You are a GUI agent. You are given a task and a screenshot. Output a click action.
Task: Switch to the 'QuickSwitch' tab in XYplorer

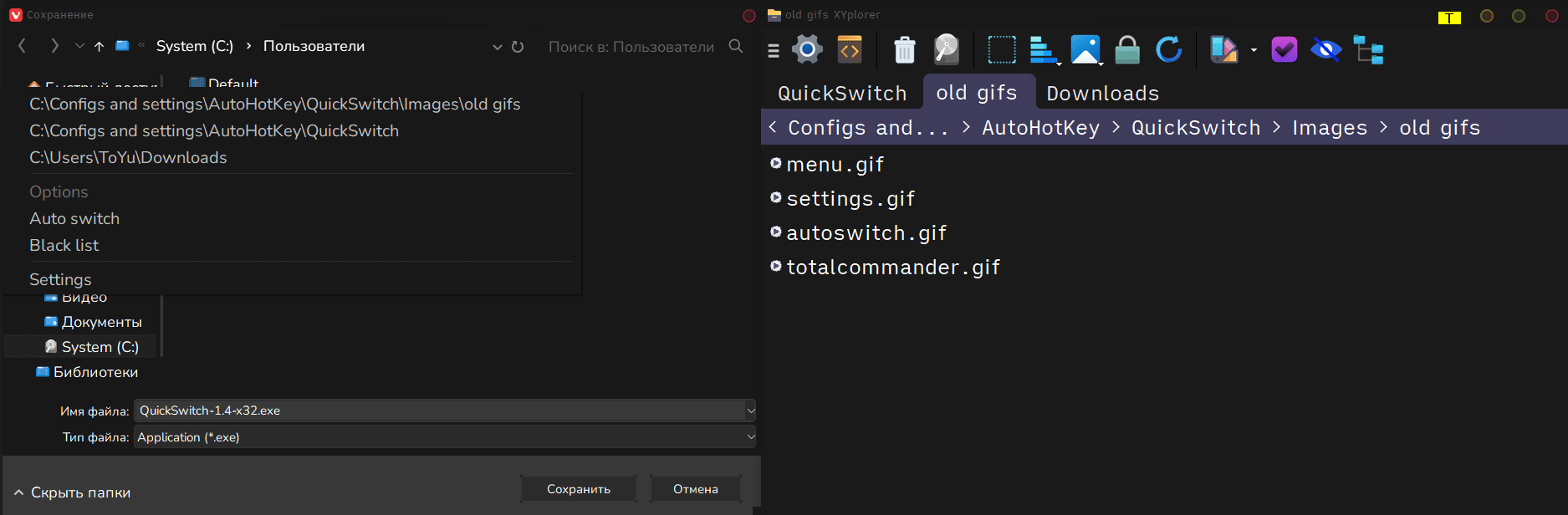coord(842,93)
